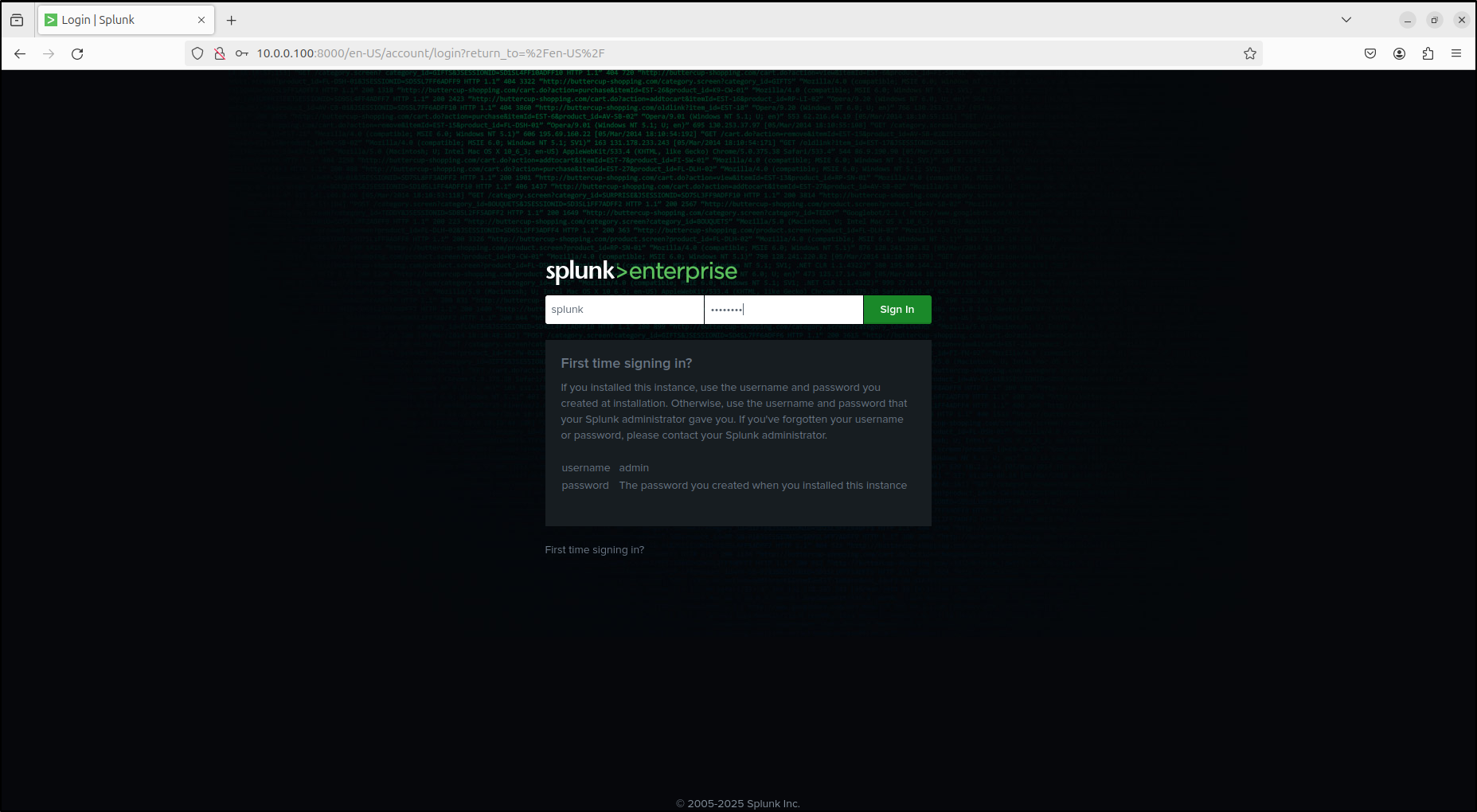Image resolution: width=1477 pixels, height=812 pixels.
Task: Go back to the previous page
Action: [x=20, y=53]
